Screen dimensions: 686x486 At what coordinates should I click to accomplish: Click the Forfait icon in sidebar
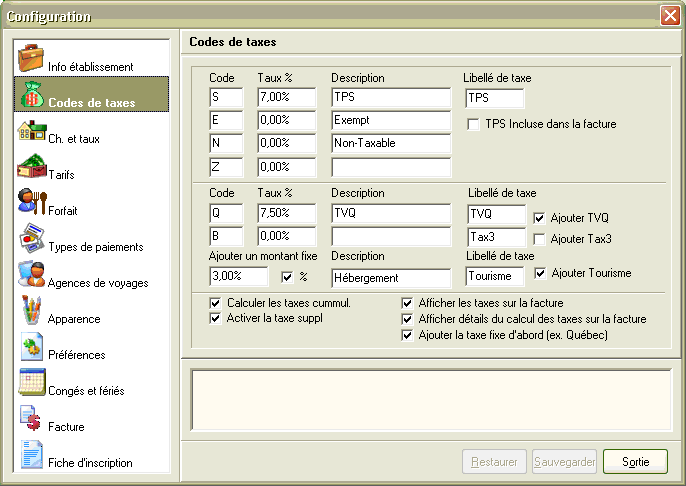(x=31, y=203)
